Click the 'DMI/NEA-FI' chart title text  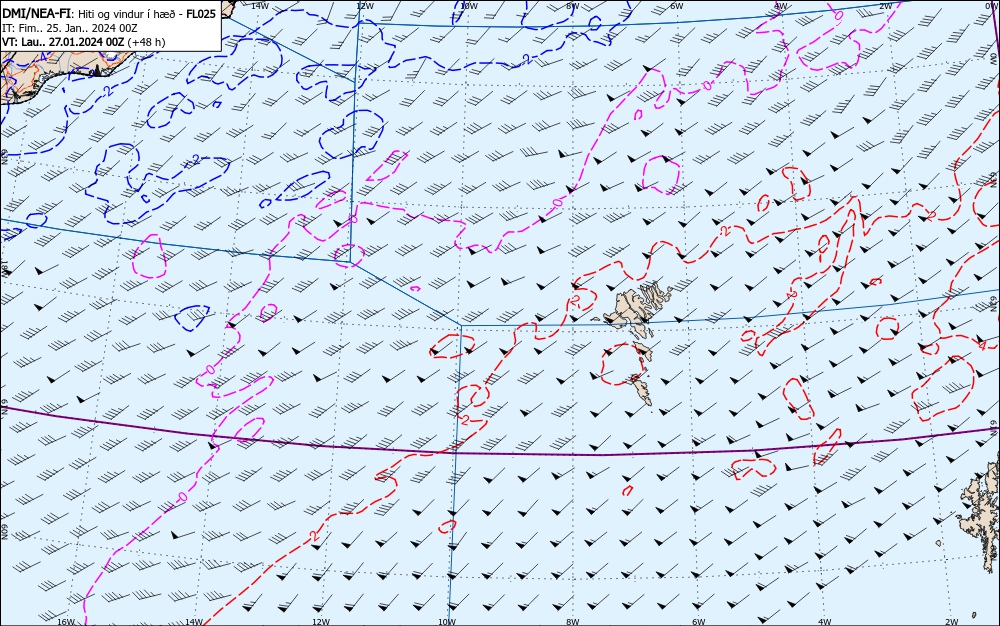coord(36,14)
